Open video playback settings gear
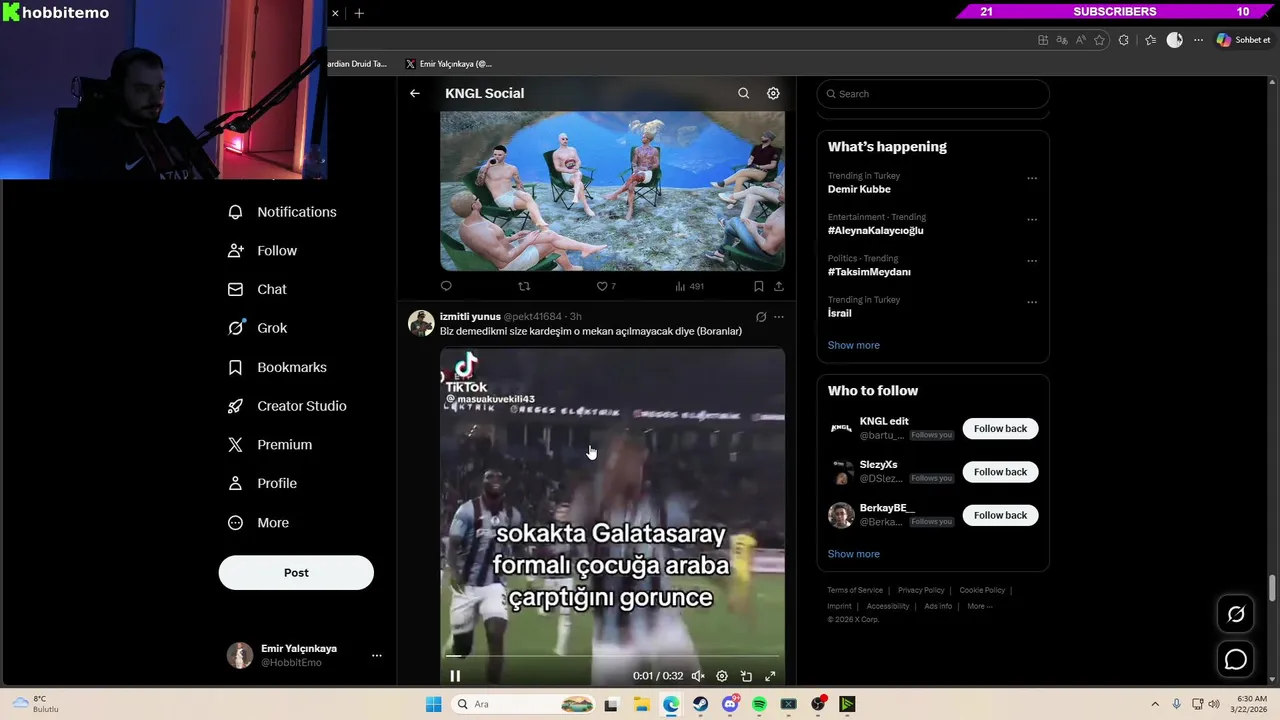This screenshot has height=720, width=1280. 722,676
